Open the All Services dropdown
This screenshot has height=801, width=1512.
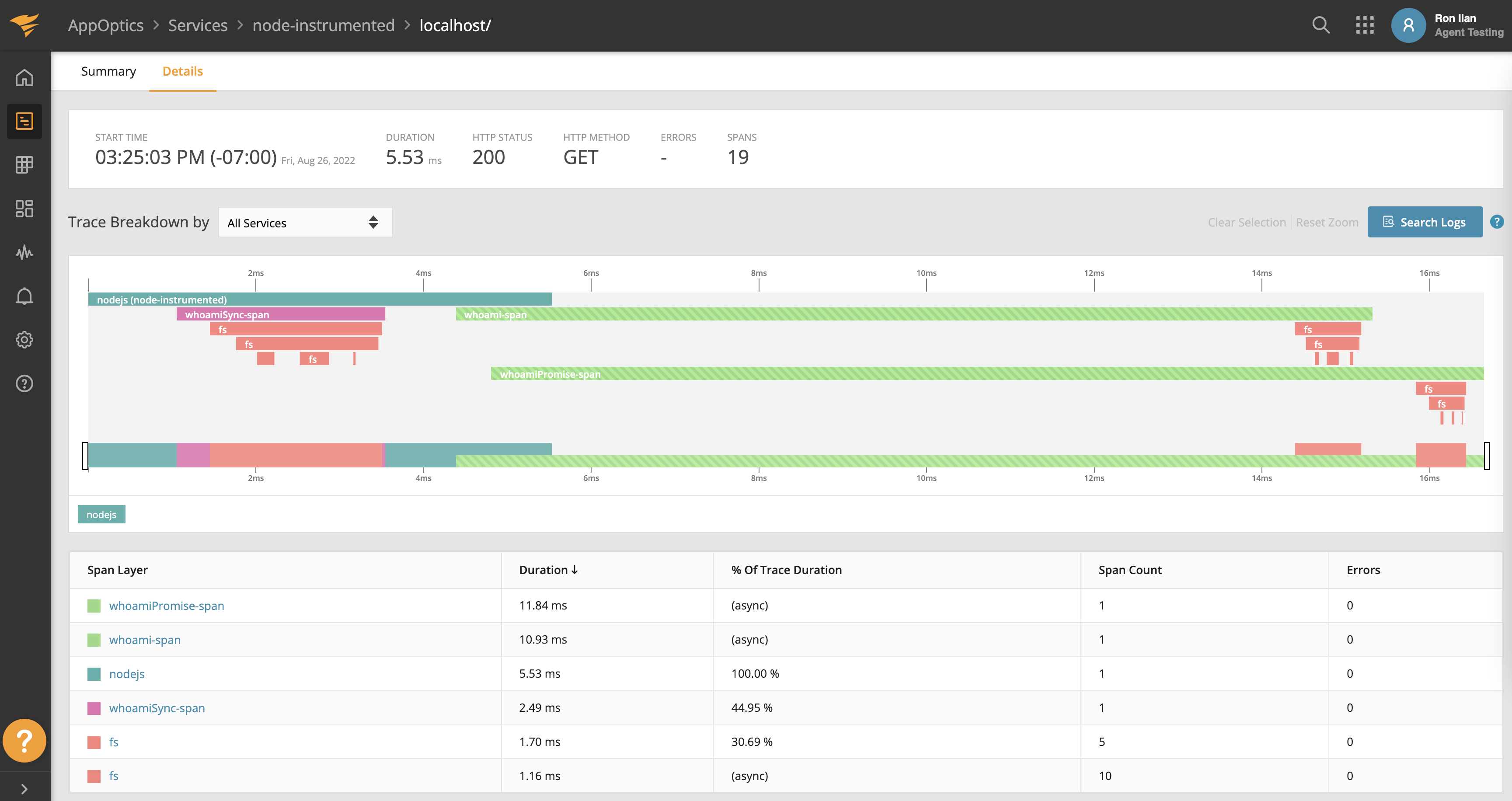click(x=305, y=223)
